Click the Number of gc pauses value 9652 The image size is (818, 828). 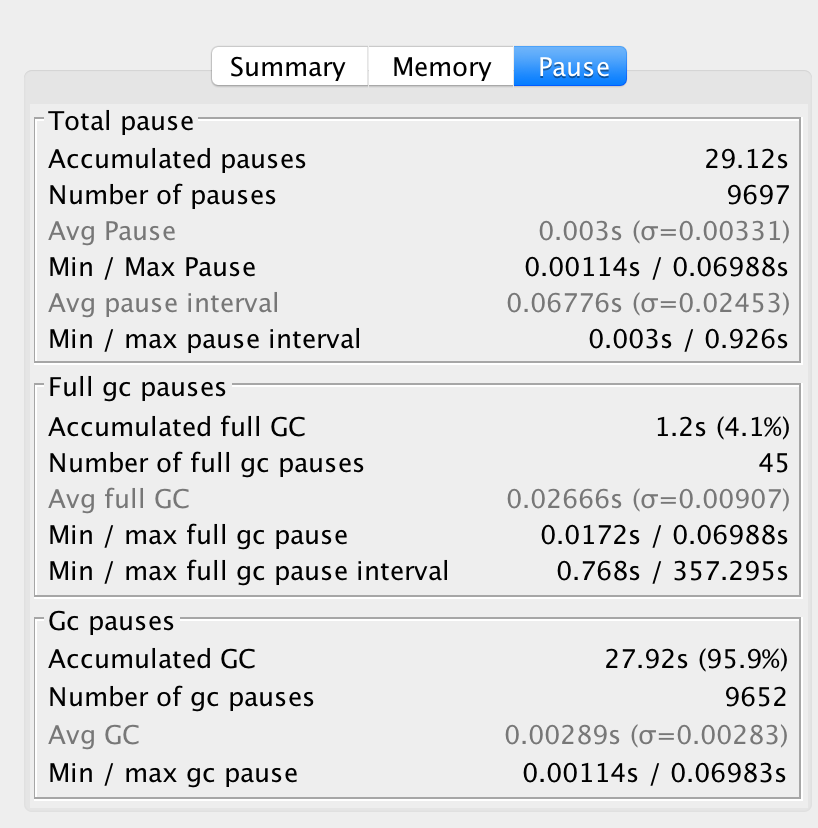756,697
